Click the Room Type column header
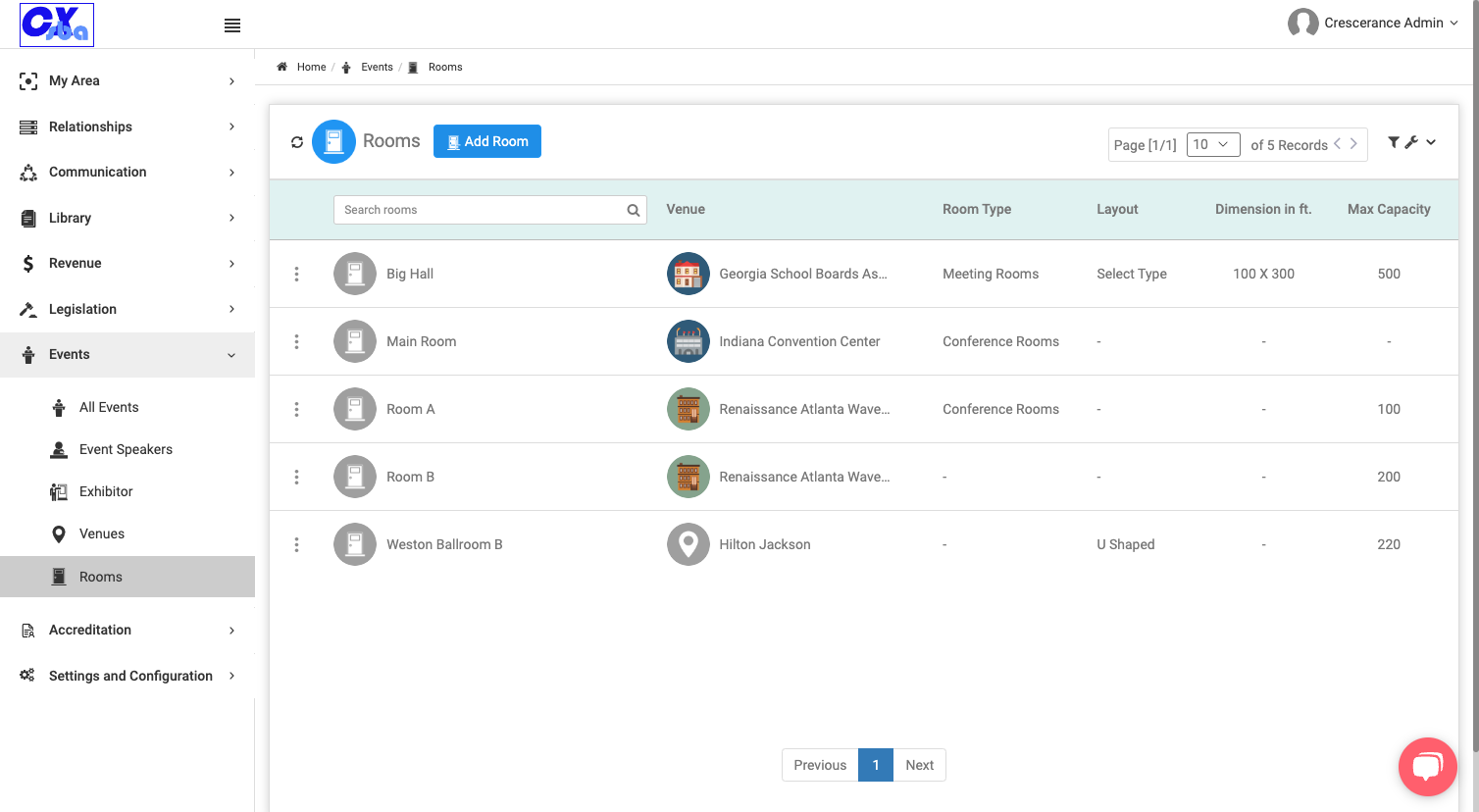Screen dimensions: 1479x812 (977, 209)
